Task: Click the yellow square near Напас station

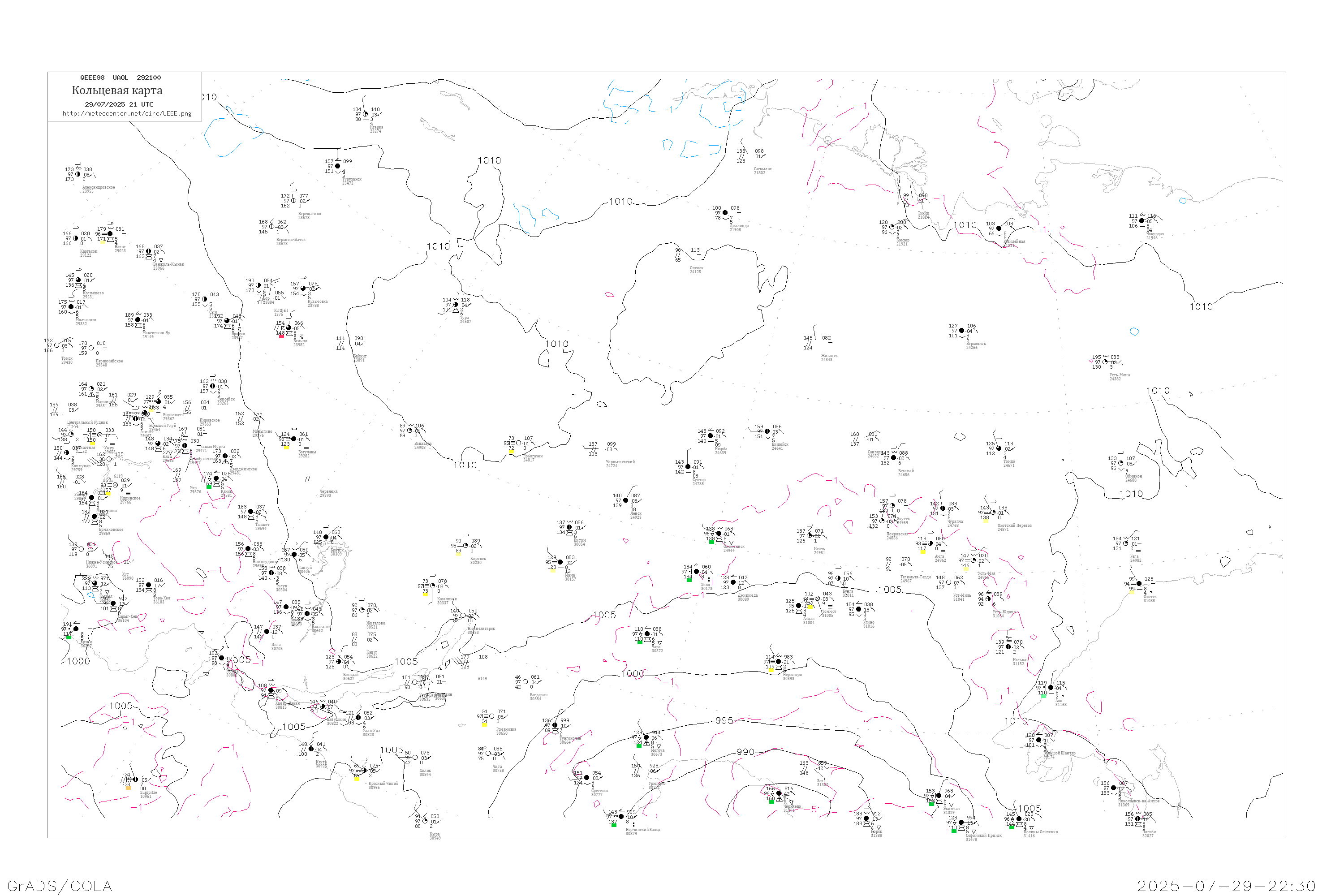Action: (103, 242)
